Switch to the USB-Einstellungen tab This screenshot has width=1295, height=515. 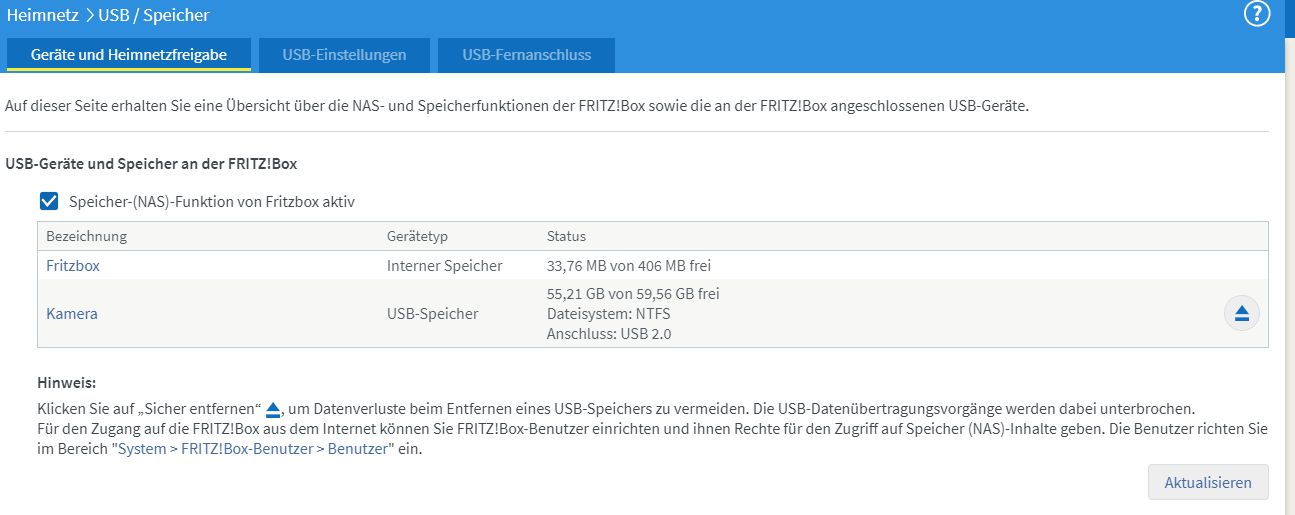point(344,55)
